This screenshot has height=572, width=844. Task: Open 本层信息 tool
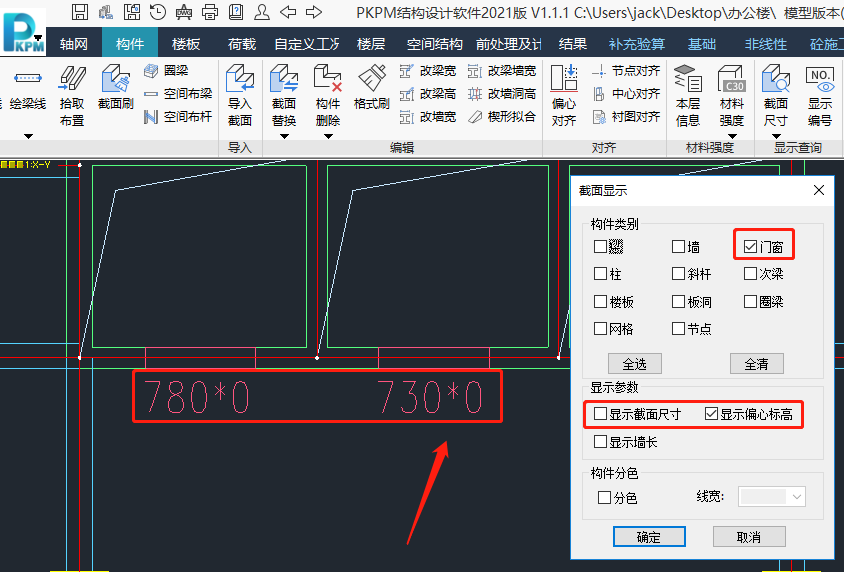tap(688, 96)
